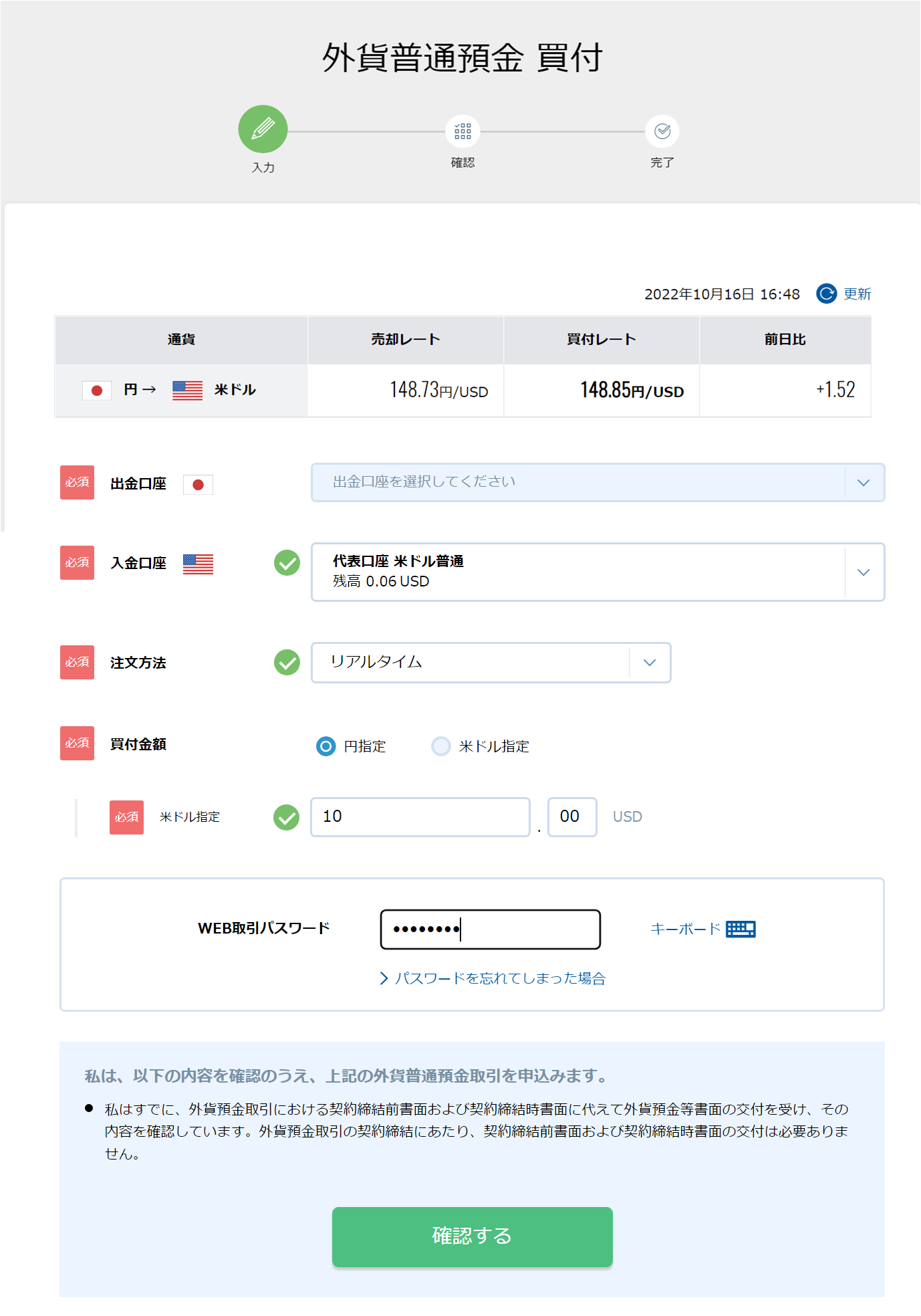Click the green check beside 注文方法

click(x=287, y=662)
